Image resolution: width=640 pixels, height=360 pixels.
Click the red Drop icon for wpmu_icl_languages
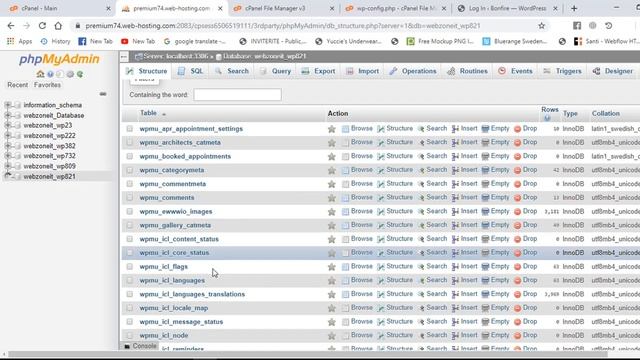click(518, 280)
